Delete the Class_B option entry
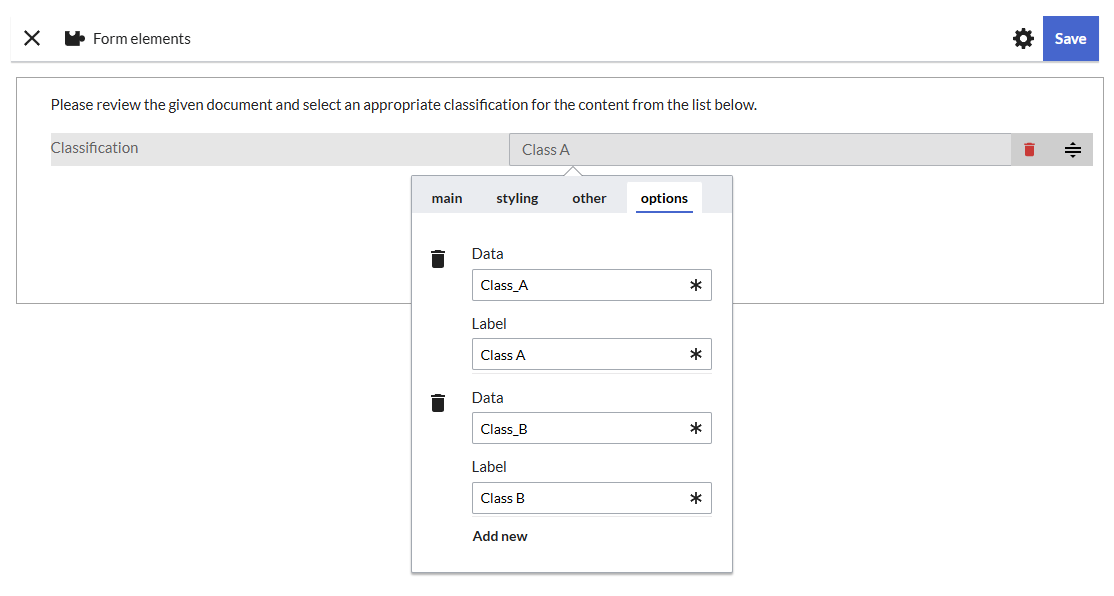Viewport: 1114px width, 596px height. 437,403
